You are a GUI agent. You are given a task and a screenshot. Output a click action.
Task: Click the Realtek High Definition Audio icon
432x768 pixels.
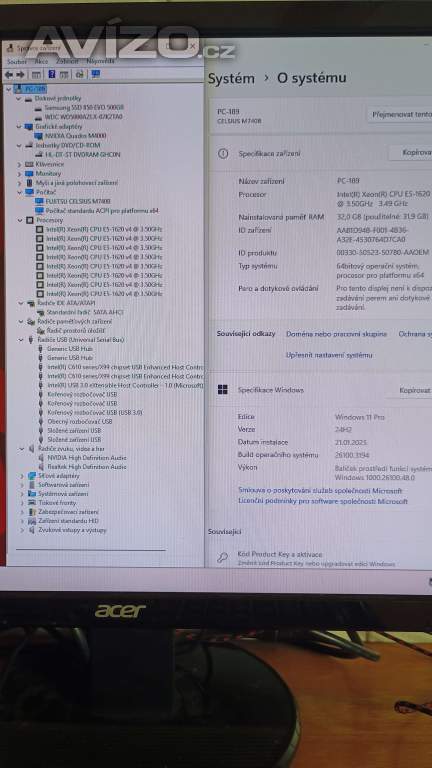41,467
